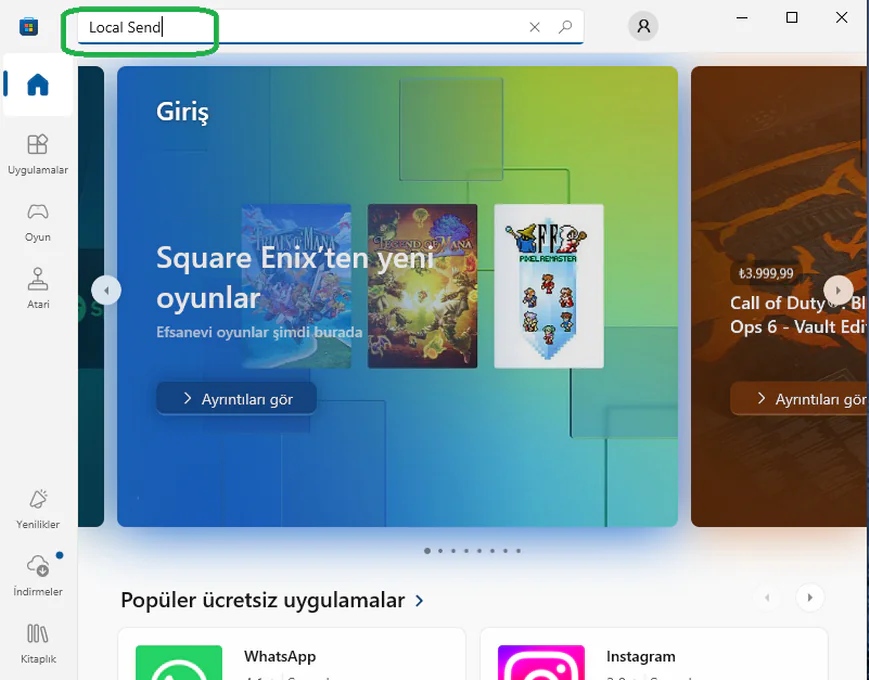869x680 pixels.
Task: Open the Legend of Mana cover
Action: 422,286
